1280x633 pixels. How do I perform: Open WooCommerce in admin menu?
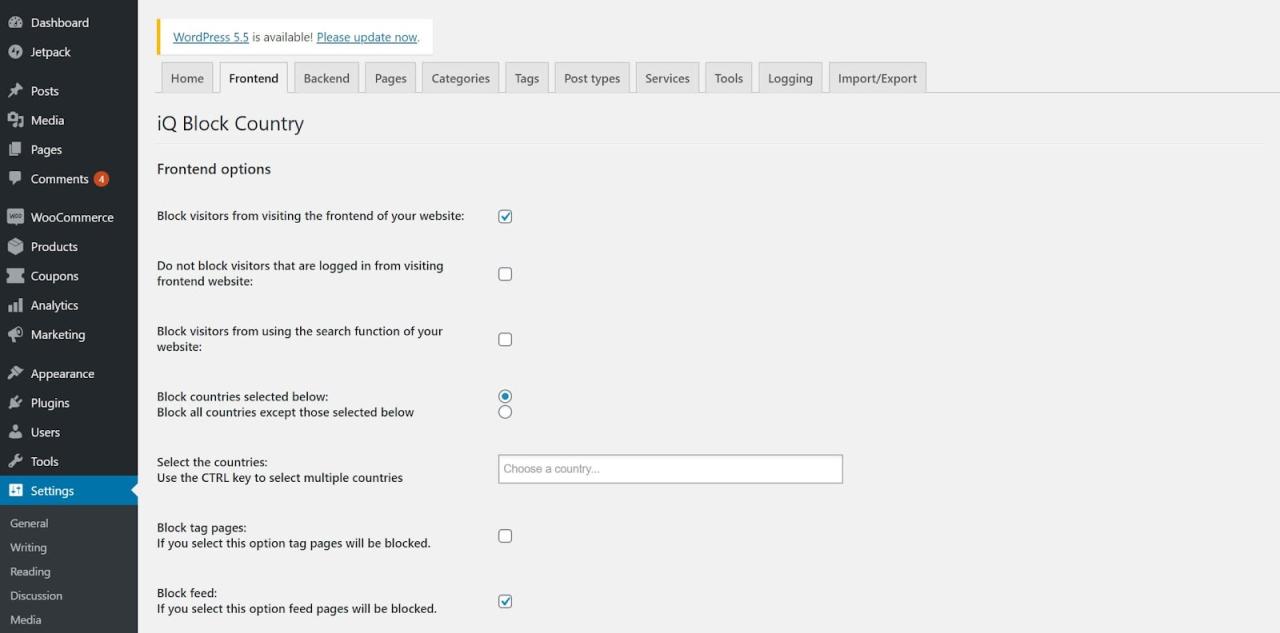(x=69, y=217)
